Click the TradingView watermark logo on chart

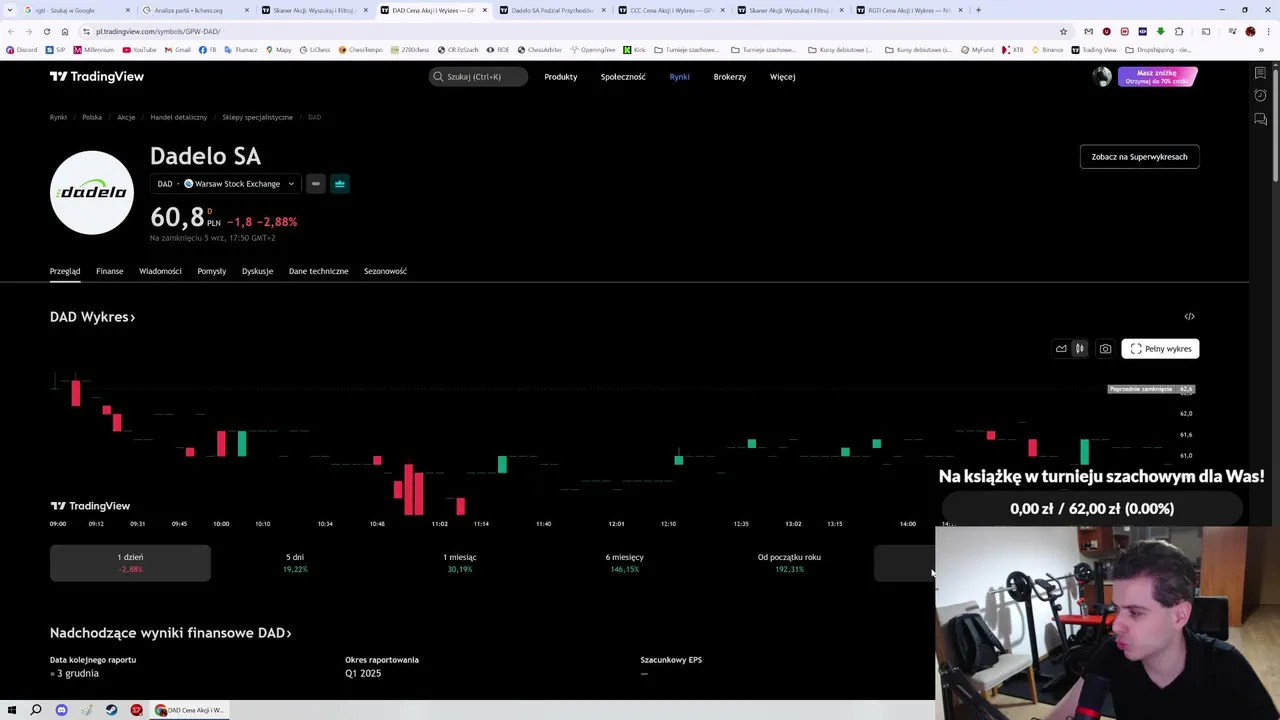90,506
